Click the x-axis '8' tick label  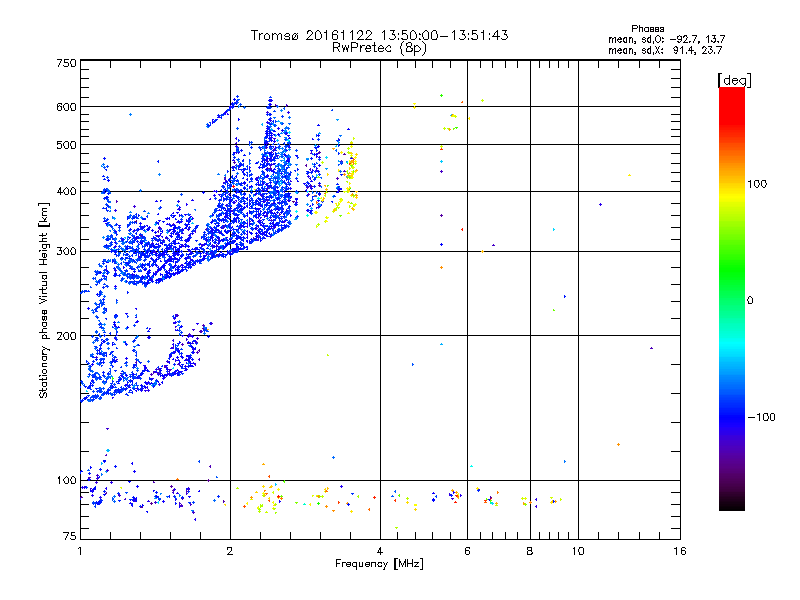[x=530, y=551]
